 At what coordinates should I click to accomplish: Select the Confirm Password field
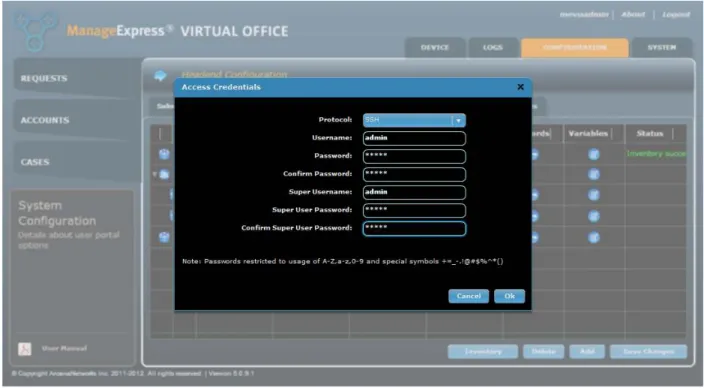414,174
